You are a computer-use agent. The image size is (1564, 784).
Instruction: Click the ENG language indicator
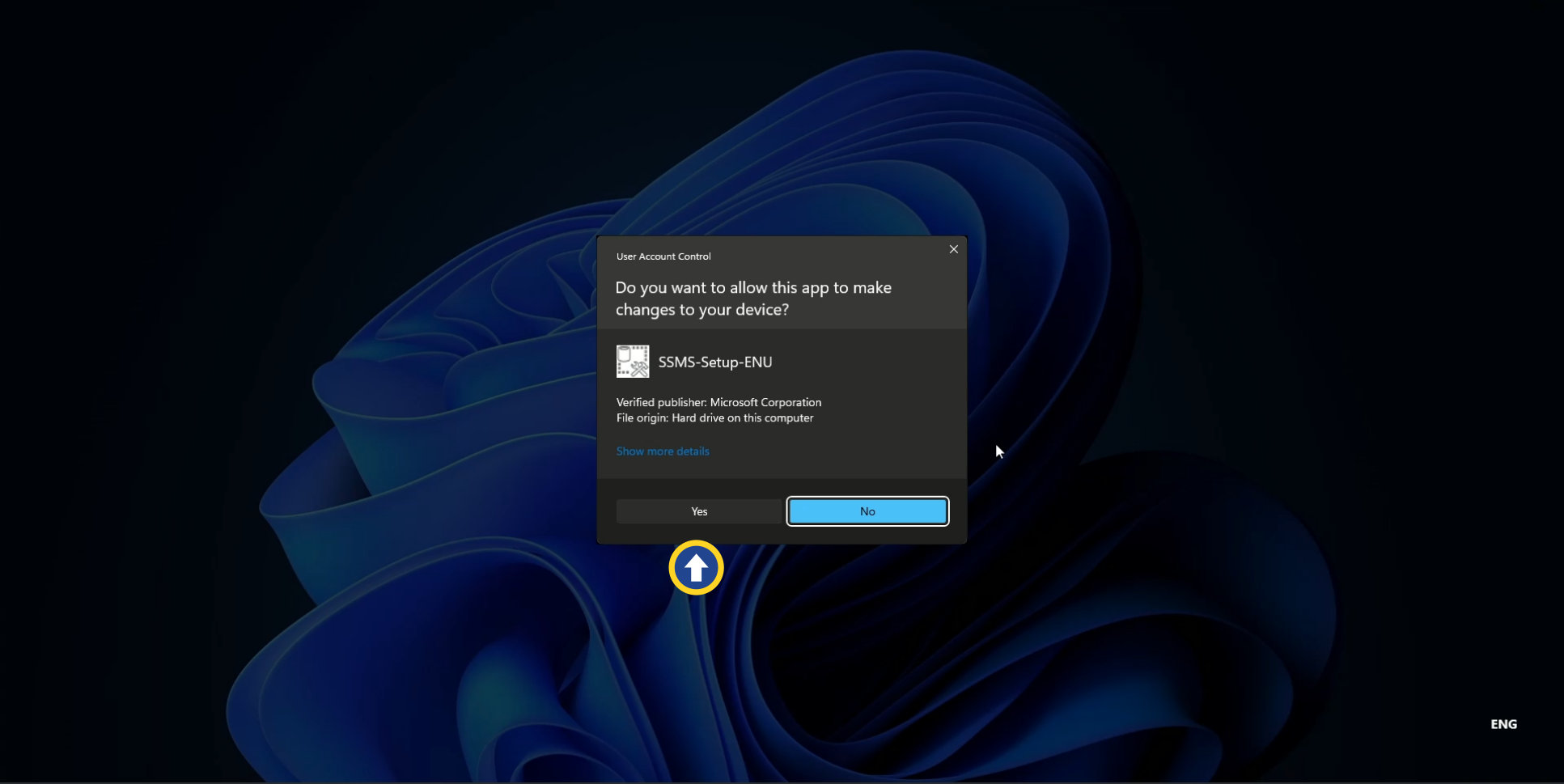[x=1503, y=724]
